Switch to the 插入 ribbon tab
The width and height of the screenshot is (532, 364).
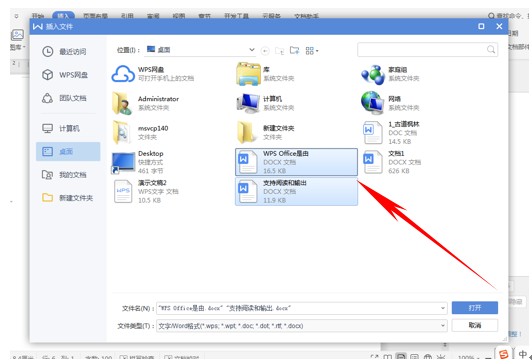(63, 16)
